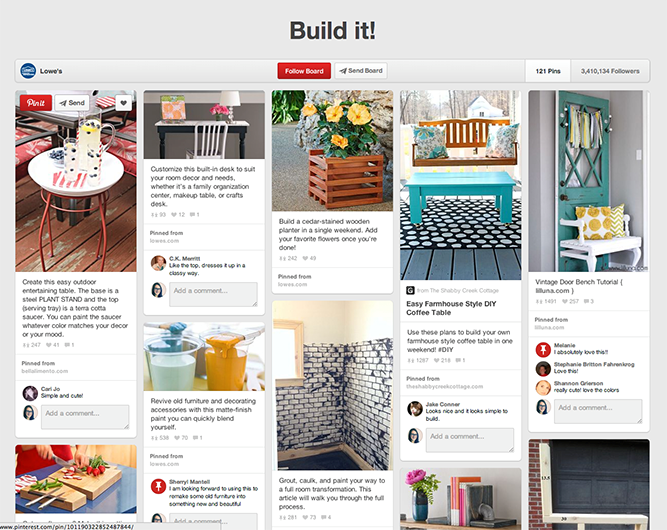
Task: Open Jake Conner's profile avatar
Action: pyautogui.click(x=415, y=409)
